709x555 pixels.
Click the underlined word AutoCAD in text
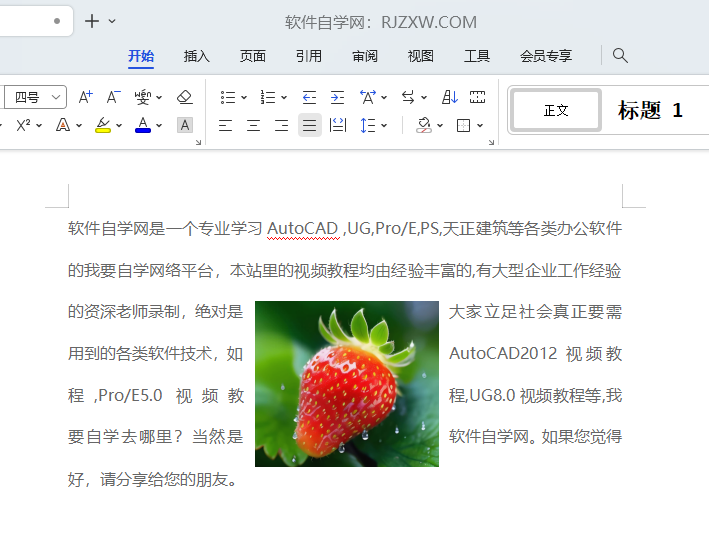tap(303, 229)
